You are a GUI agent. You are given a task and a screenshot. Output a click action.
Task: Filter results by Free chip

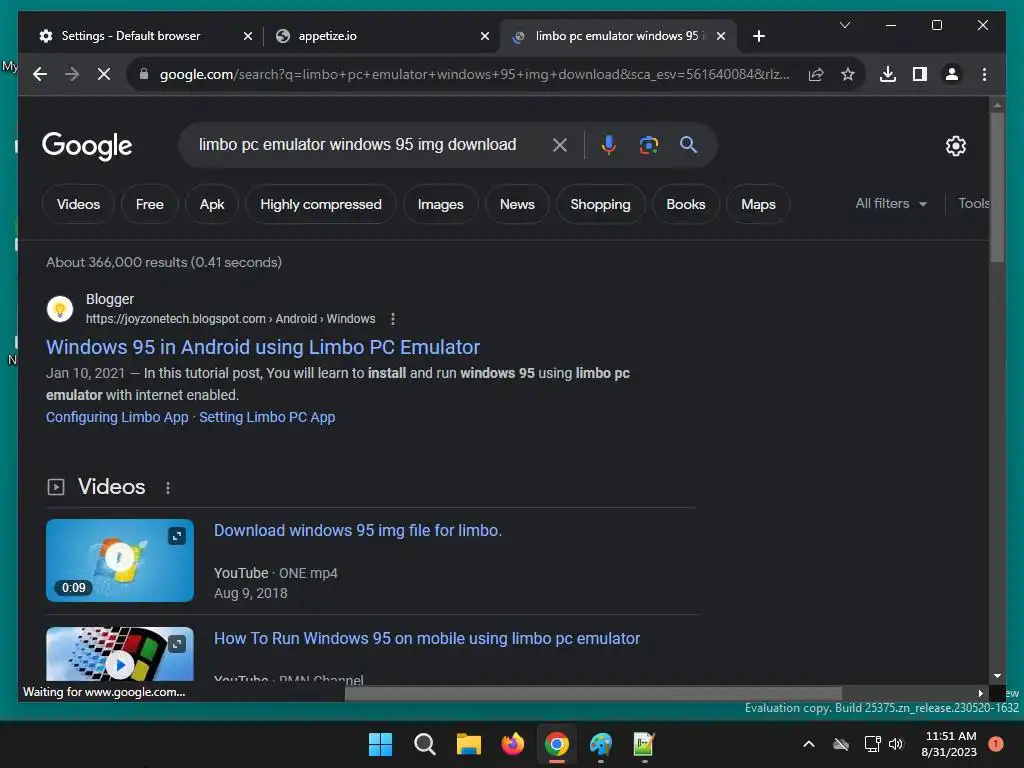(150, 204)
